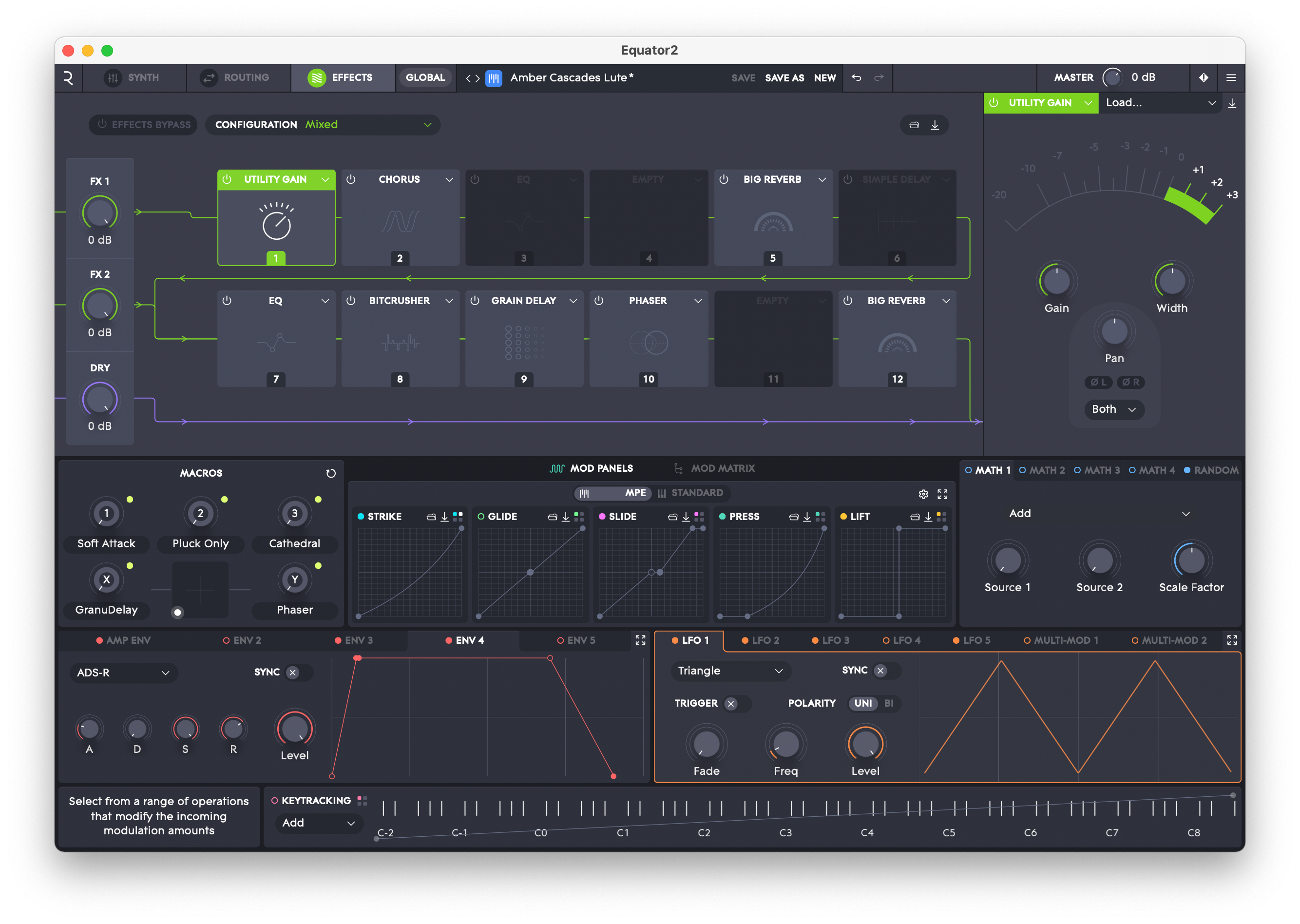1300x924 pixels.
Task: Reset macros with the refresh icon
Action: tap(330, 473)
